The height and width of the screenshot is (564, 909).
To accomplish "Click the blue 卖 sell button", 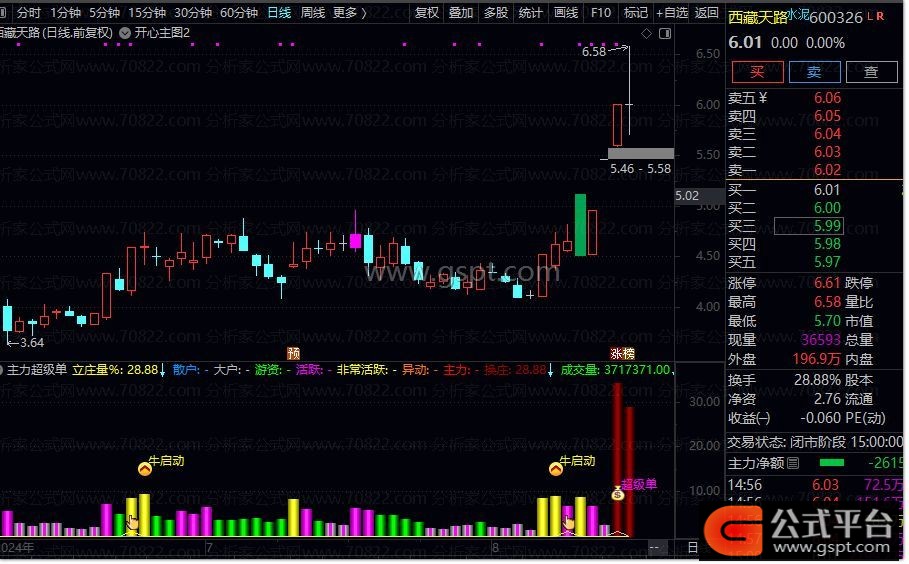I will (x=814, y=72).
